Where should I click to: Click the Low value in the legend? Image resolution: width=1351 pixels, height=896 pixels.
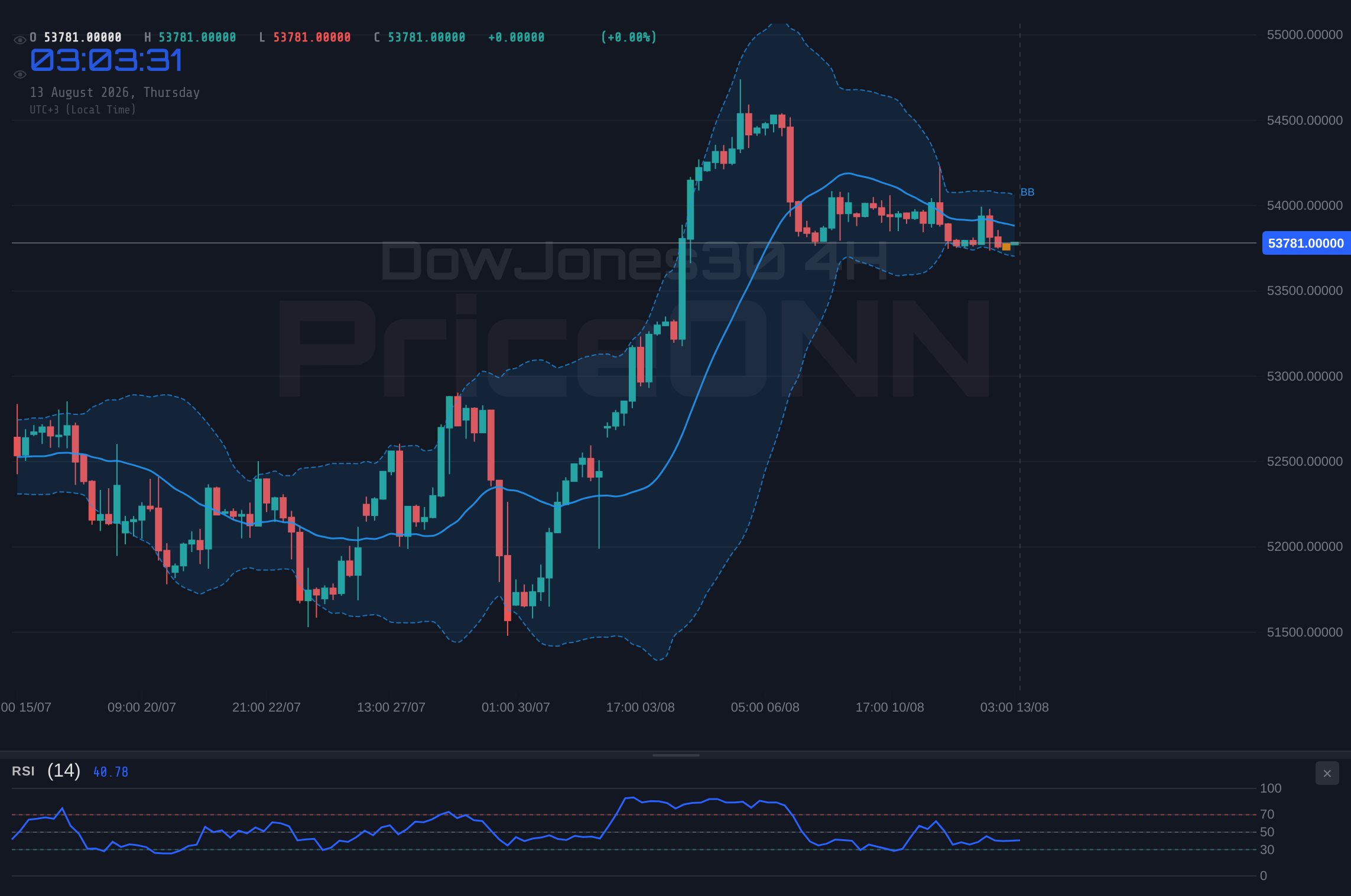pyautogui.click(x=312, y=37)
